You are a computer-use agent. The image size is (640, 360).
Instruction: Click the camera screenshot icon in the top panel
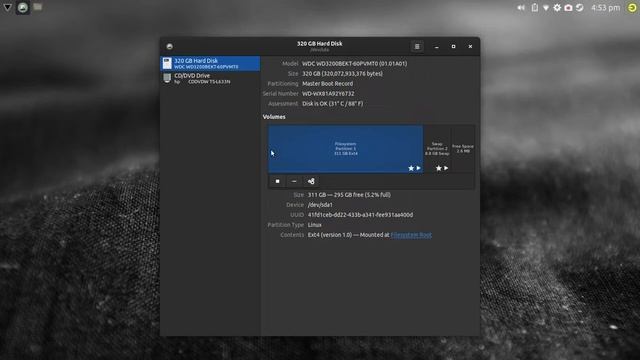click(x=568, y=8)
